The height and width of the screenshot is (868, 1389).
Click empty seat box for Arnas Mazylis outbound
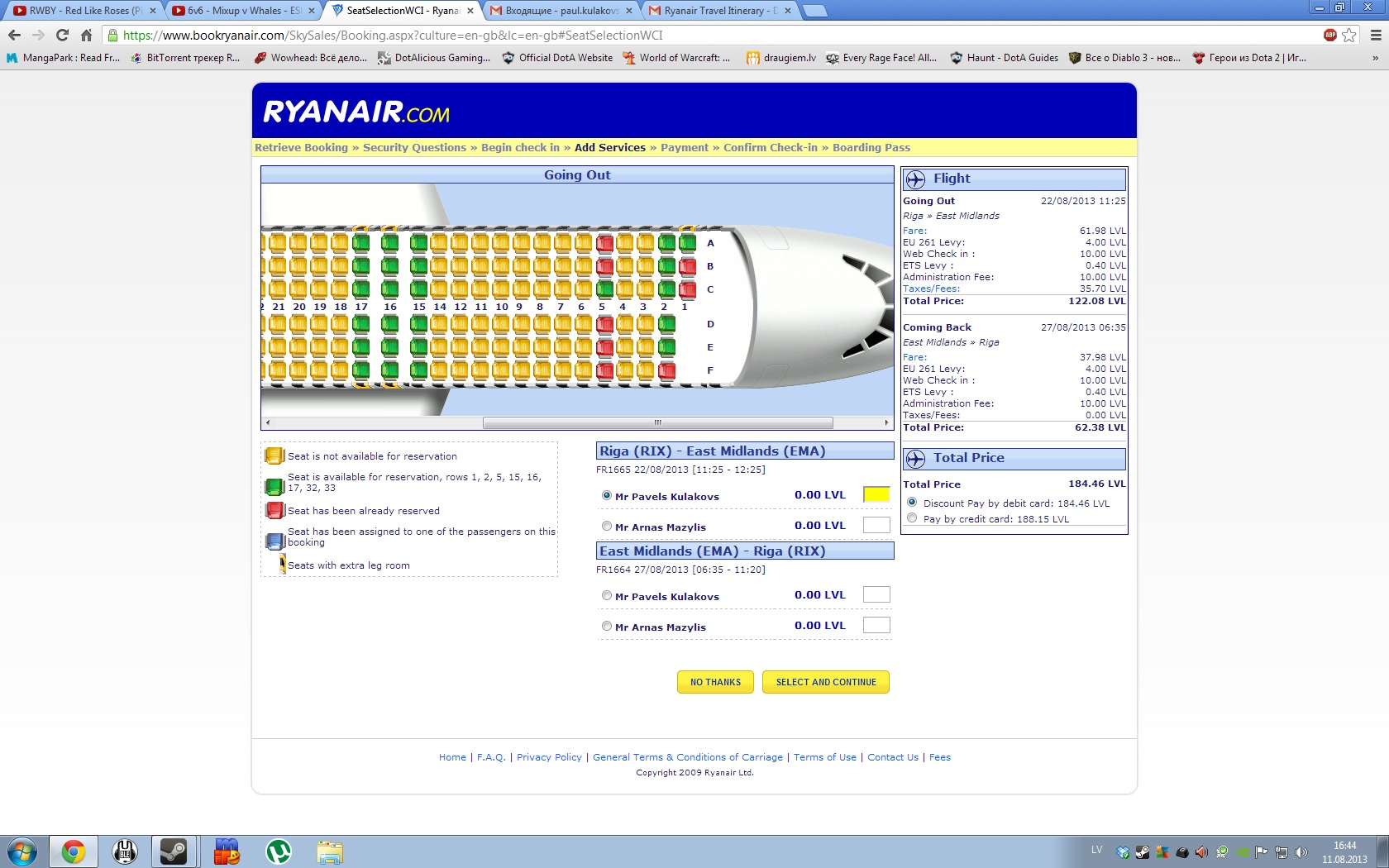[x=876, y=525]
